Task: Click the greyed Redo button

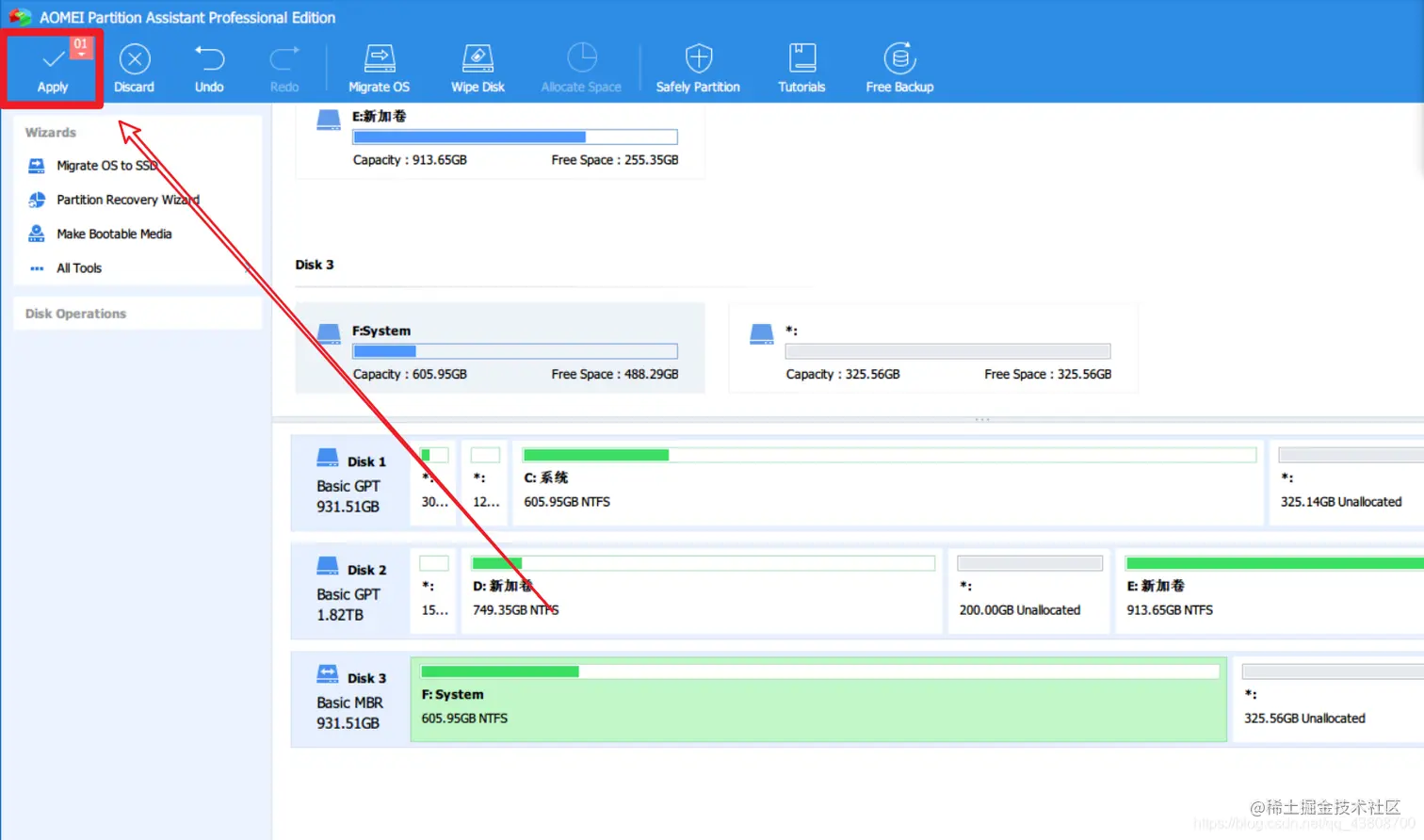Action: coord(284,68)
